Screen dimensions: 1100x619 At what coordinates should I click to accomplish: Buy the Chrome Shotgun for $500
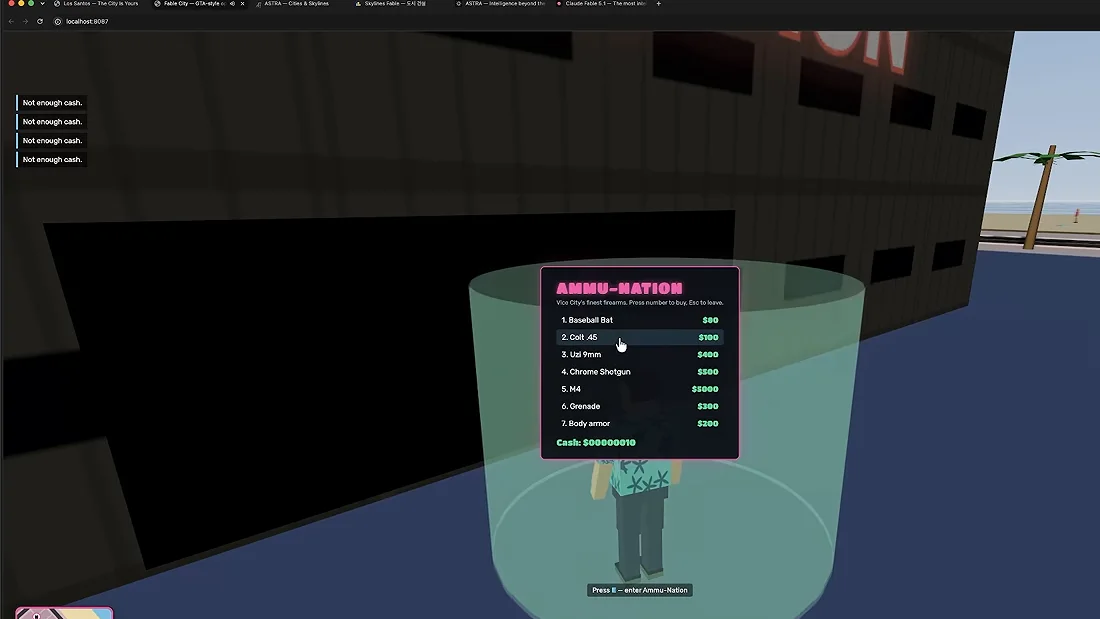point(640,372)
